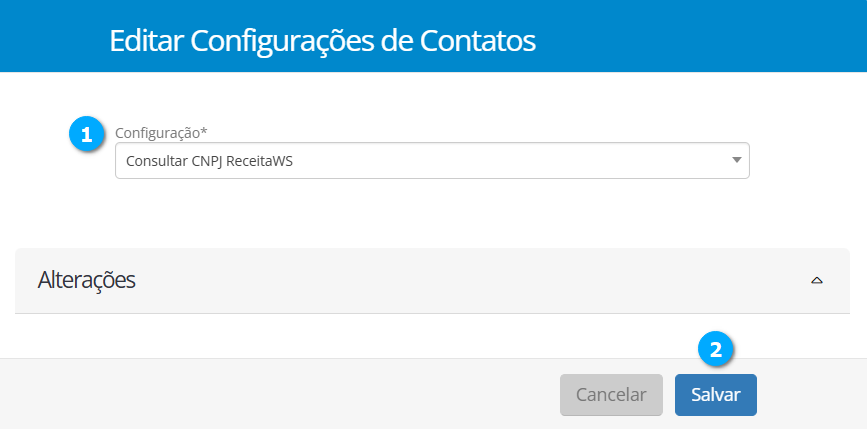The height and width of the screenshot is (429, 867).
Task: Click the small triangle in Configuração select
Action: point(736,160)
